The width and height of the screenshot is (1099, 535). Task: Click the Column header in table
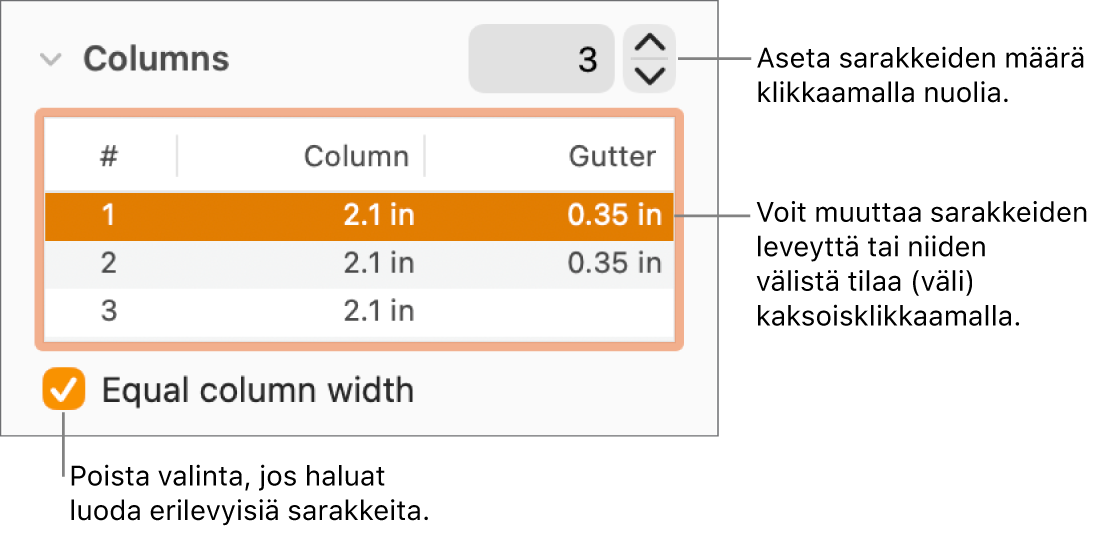tap(356, 156)
